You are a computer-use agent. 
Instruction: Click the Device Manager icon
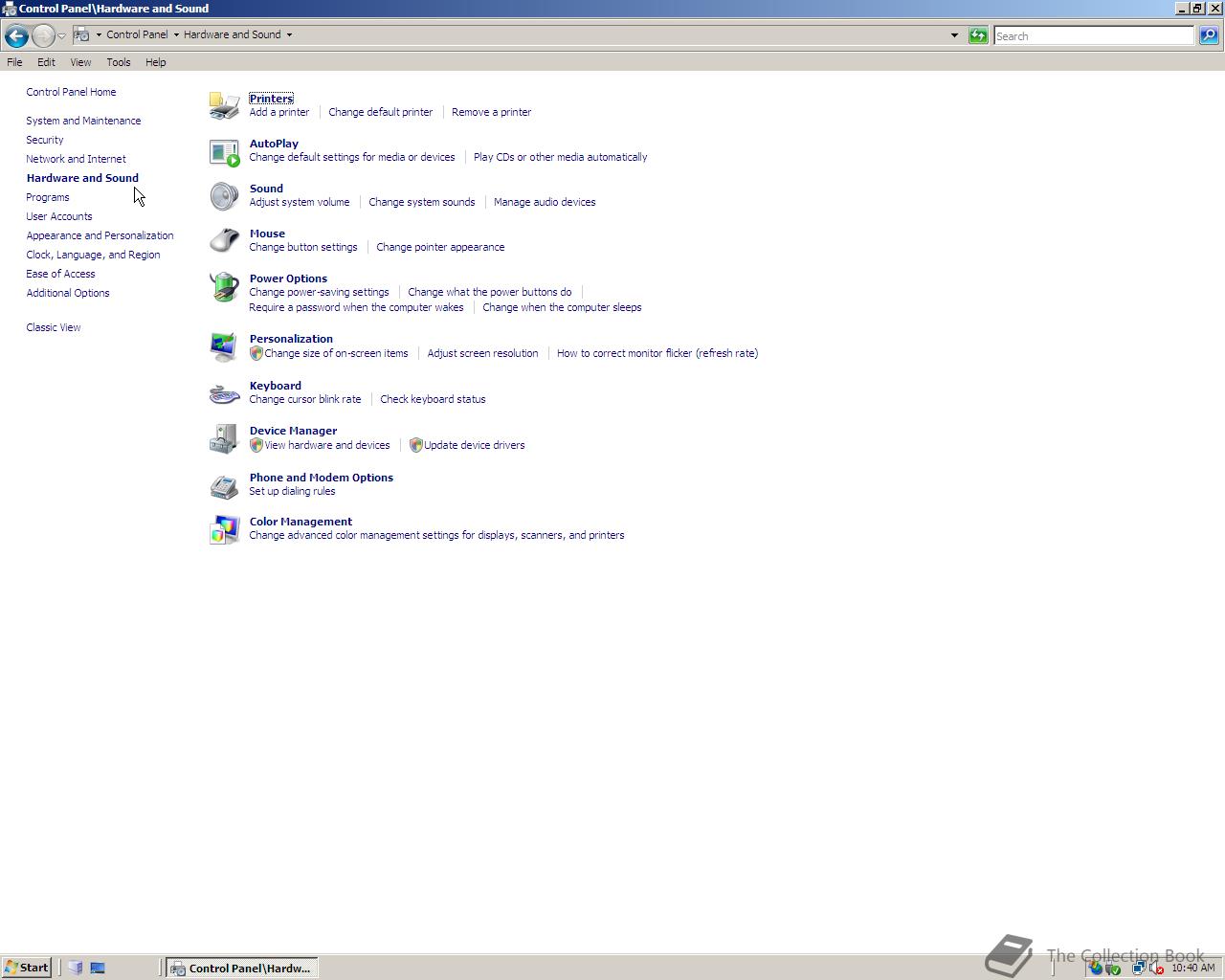(224, 438)
